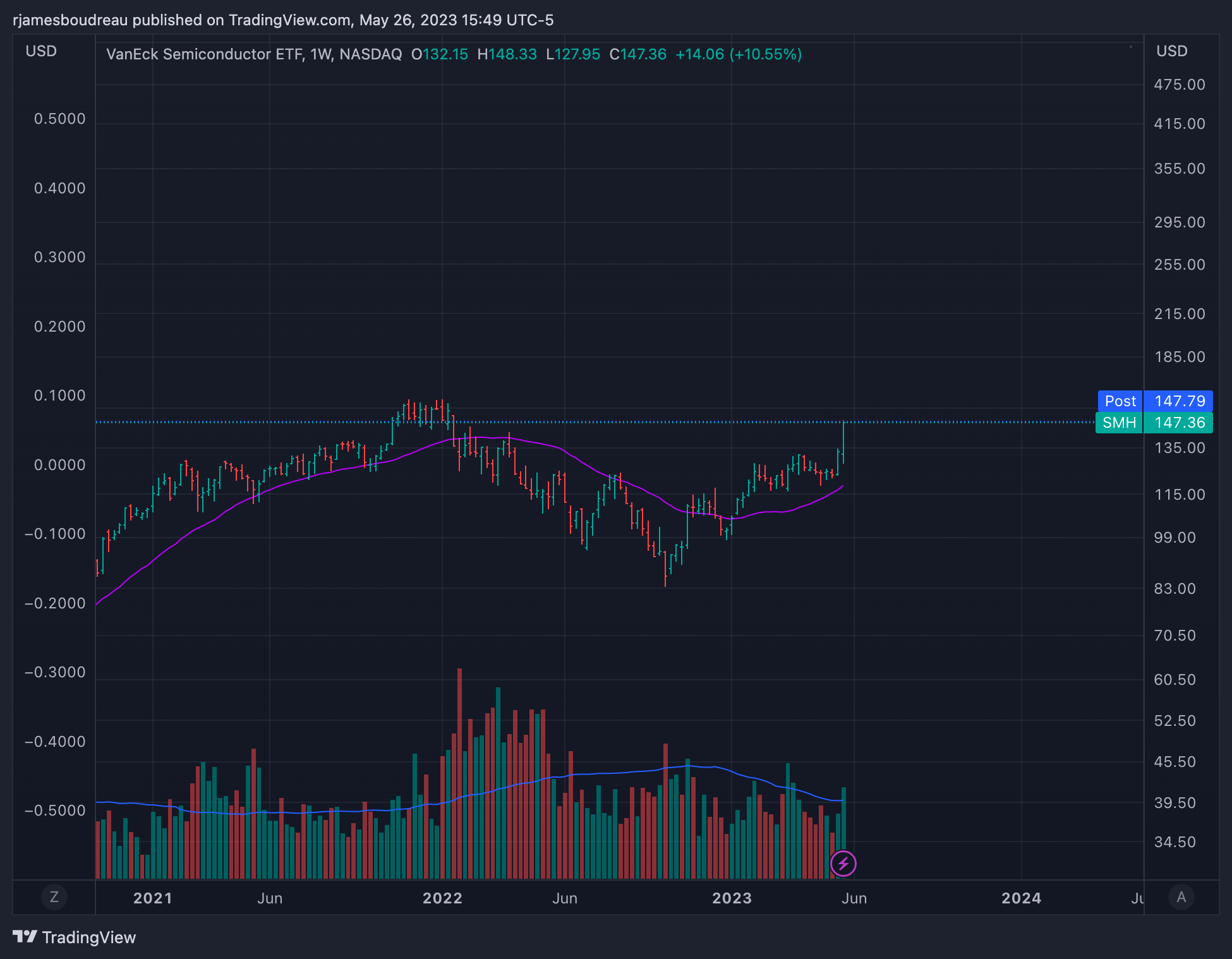Click the 147.36 last price tag
The height and width of the screenshot is (959, 1232).
click(1179, 423)
